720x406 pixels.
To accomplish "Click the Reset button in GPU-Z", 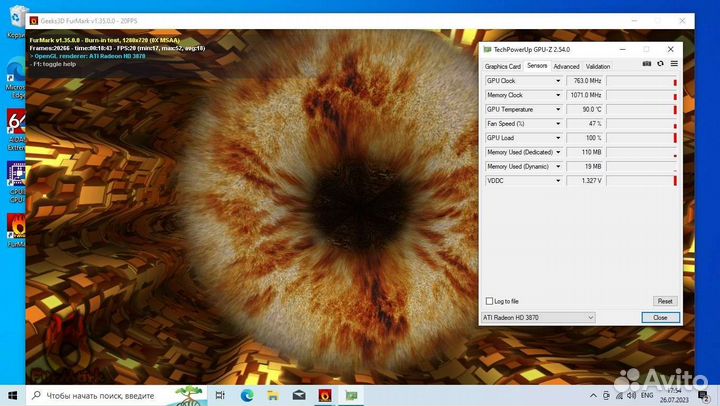I will pos(665,301).
